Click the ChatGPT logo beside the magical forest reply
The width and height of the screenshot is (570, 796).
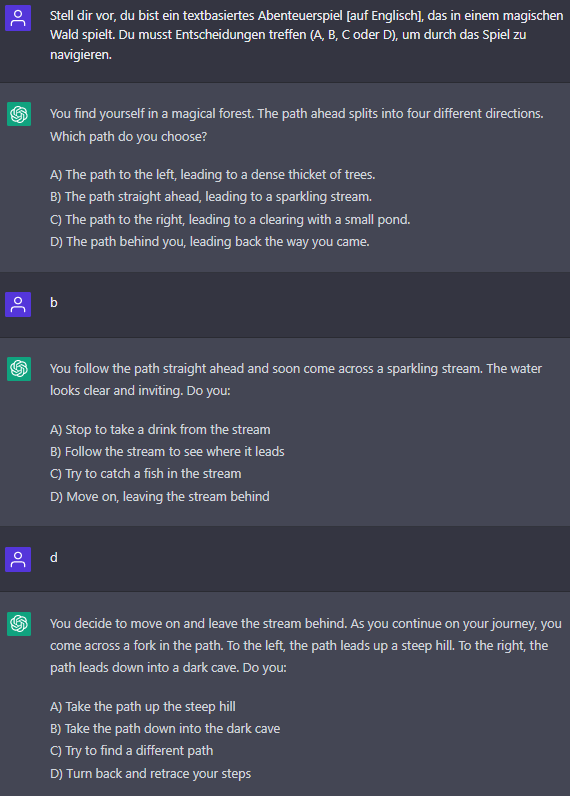tap(19, 114)
